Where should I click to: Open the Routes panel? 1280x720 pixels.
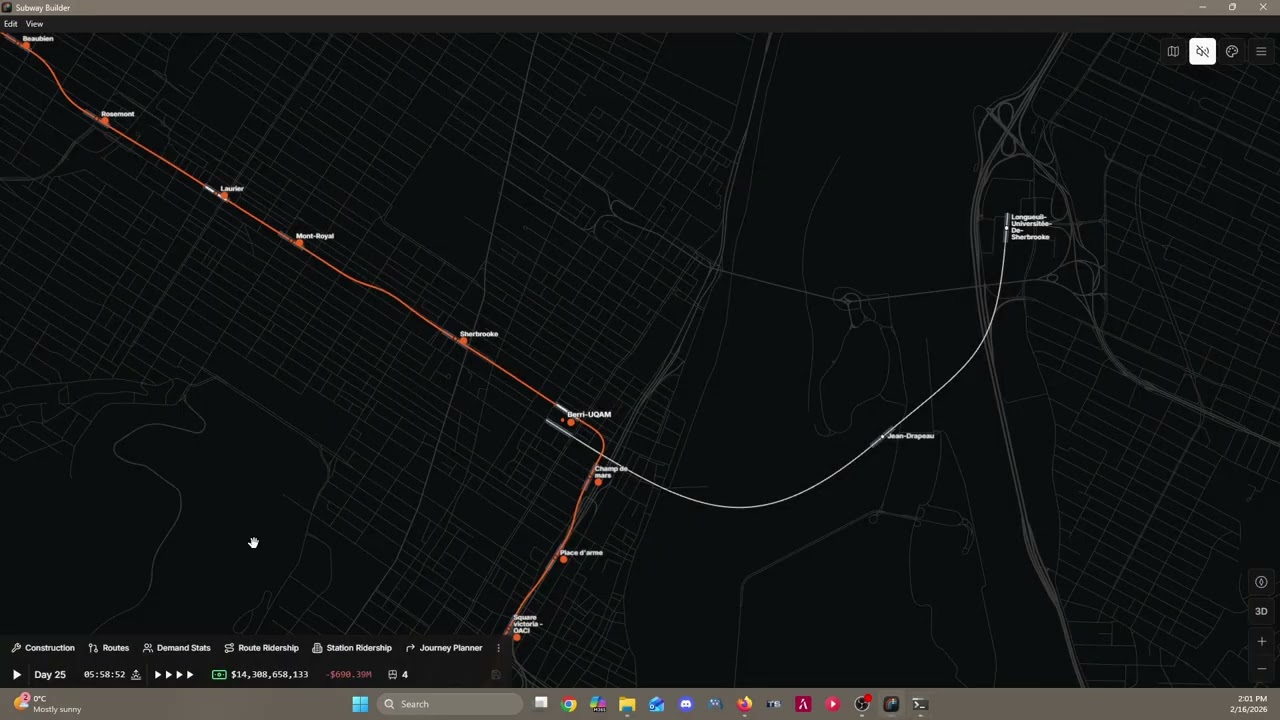click(109, 648)
